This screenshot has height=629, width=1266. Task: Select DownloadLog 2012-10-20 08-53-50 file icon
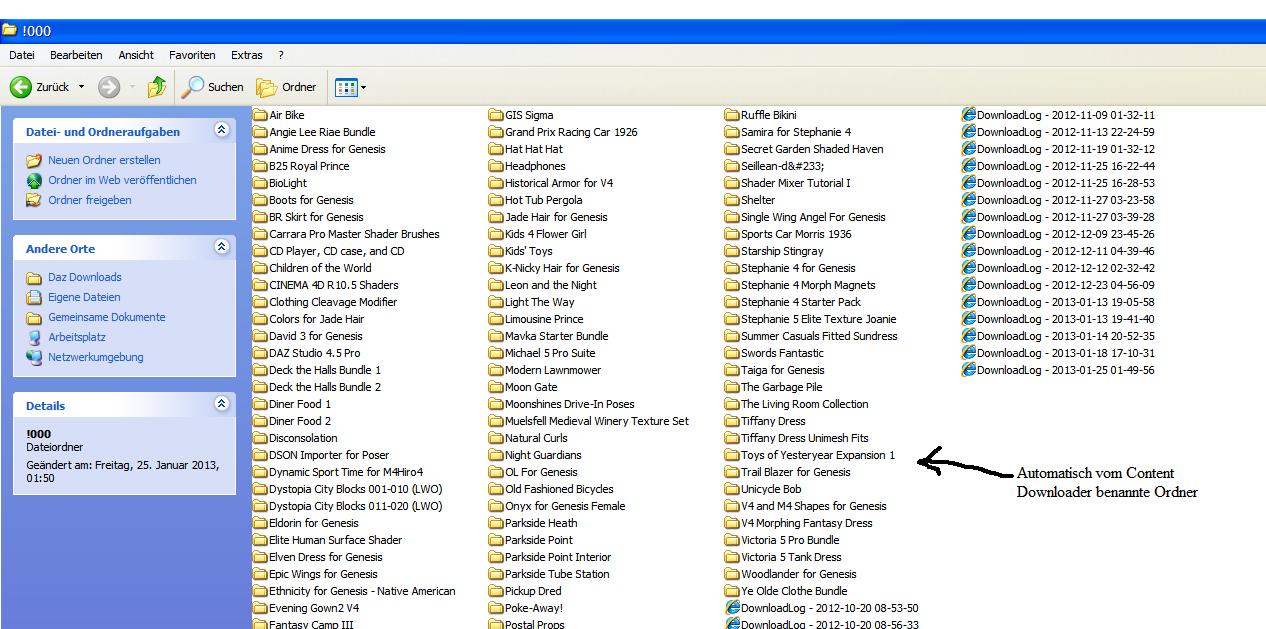pyautogui.click(x=732, y=608)
